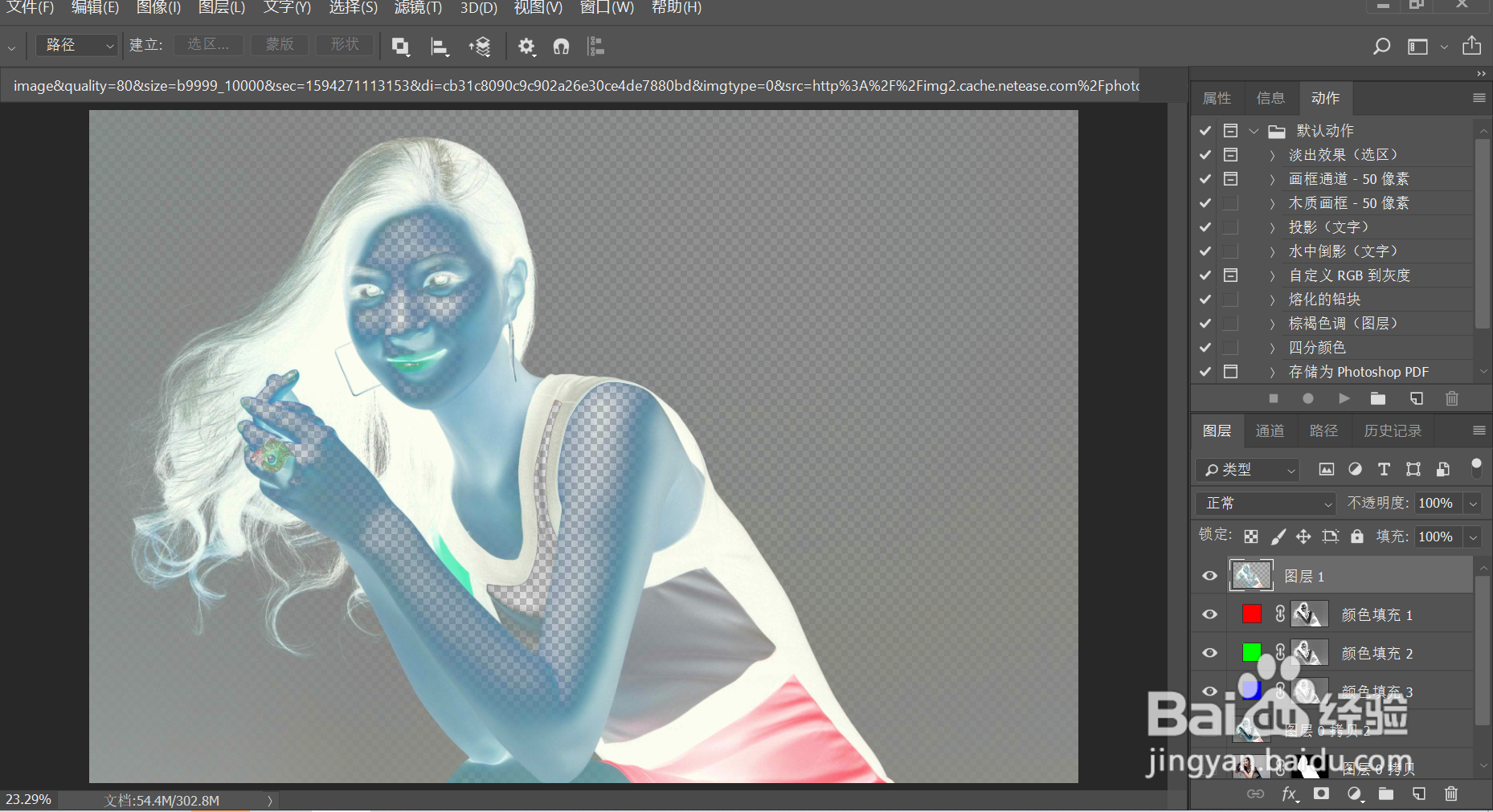Click the workspace layout icon at top right
The height and width of the screenshot is (812, 1493).
point(1418,47)
